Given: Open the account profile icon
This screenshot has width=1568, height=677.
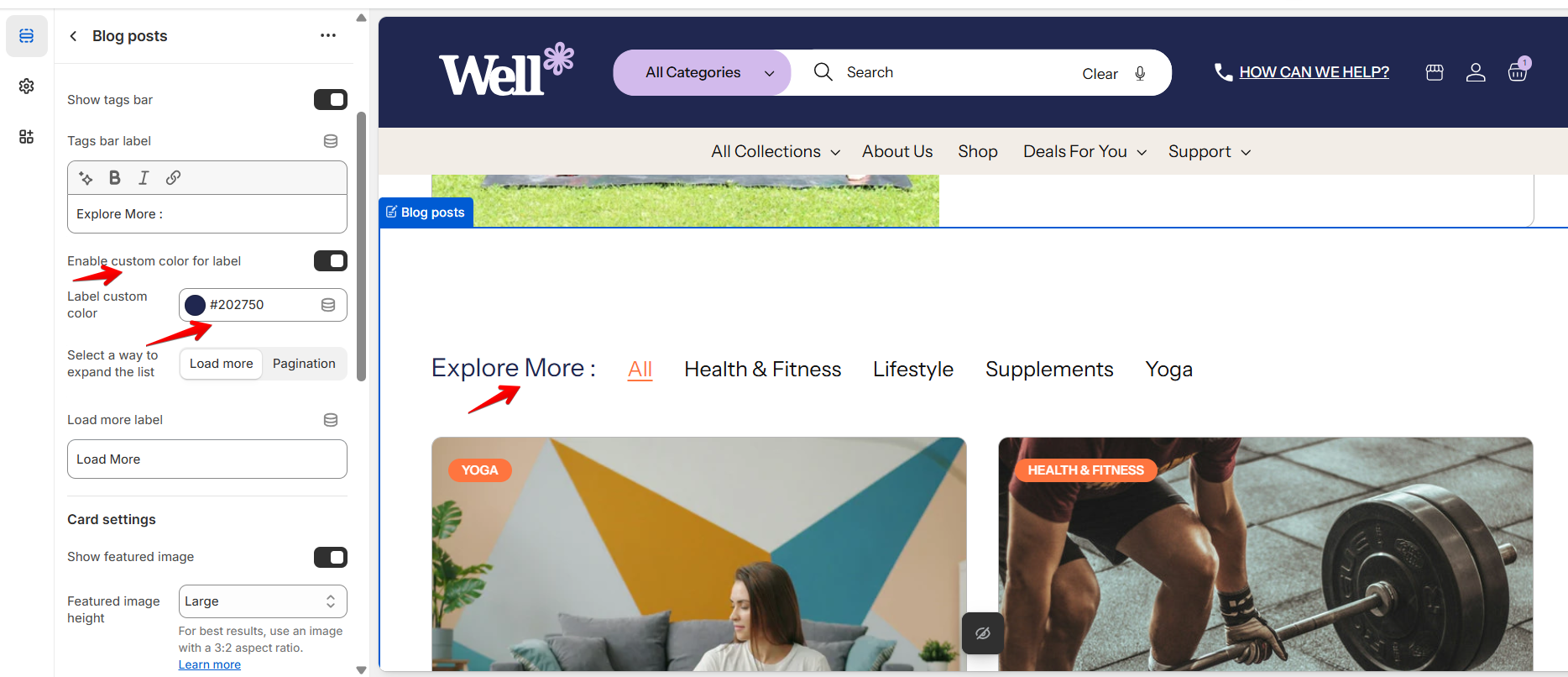Looking at the screenshot, I should [1476, 72].
